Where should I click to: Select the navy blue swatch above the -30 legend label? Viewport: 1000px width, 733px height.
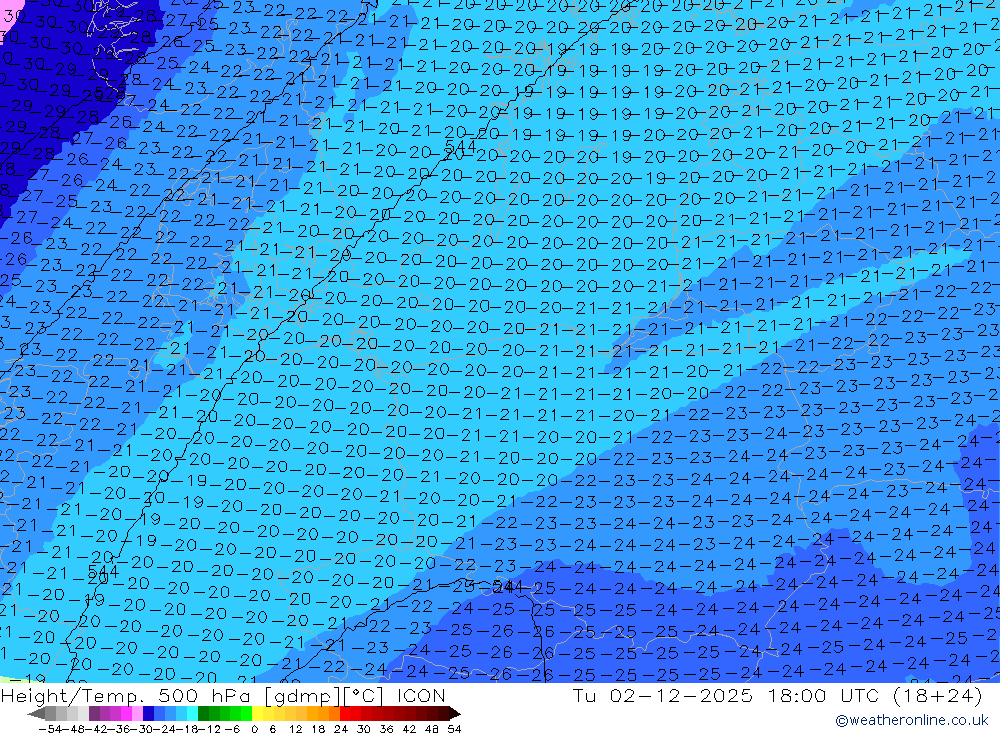[148, 713]
